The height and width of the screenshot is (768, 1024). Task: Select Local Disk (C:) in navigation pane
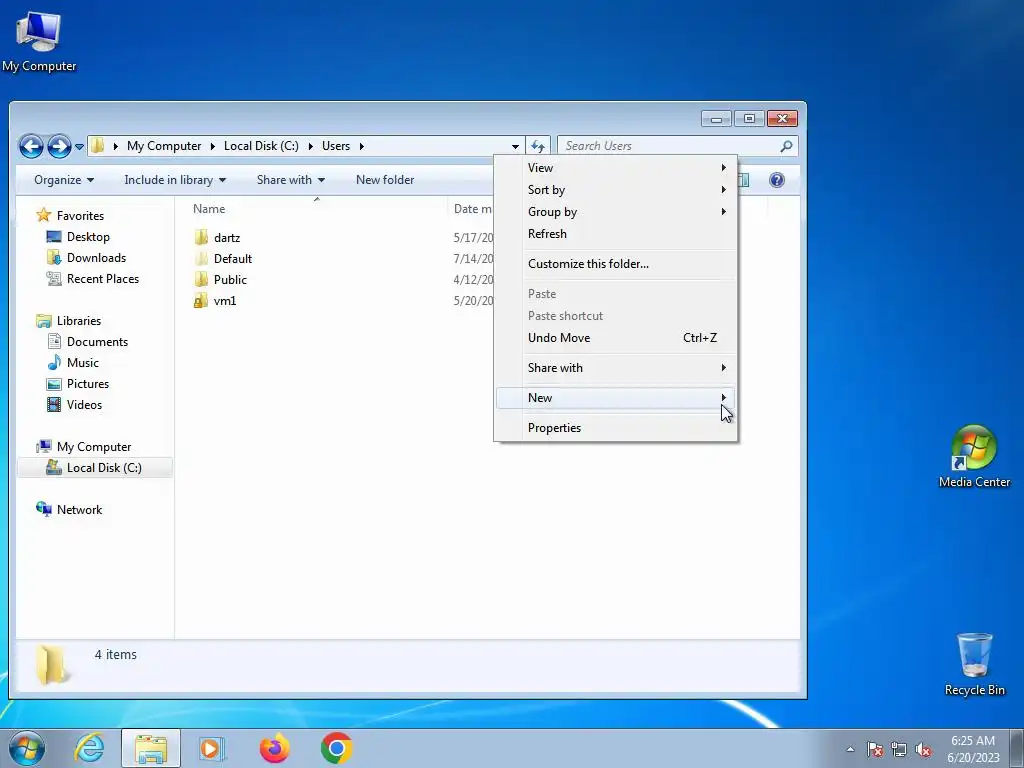point(95,468)
